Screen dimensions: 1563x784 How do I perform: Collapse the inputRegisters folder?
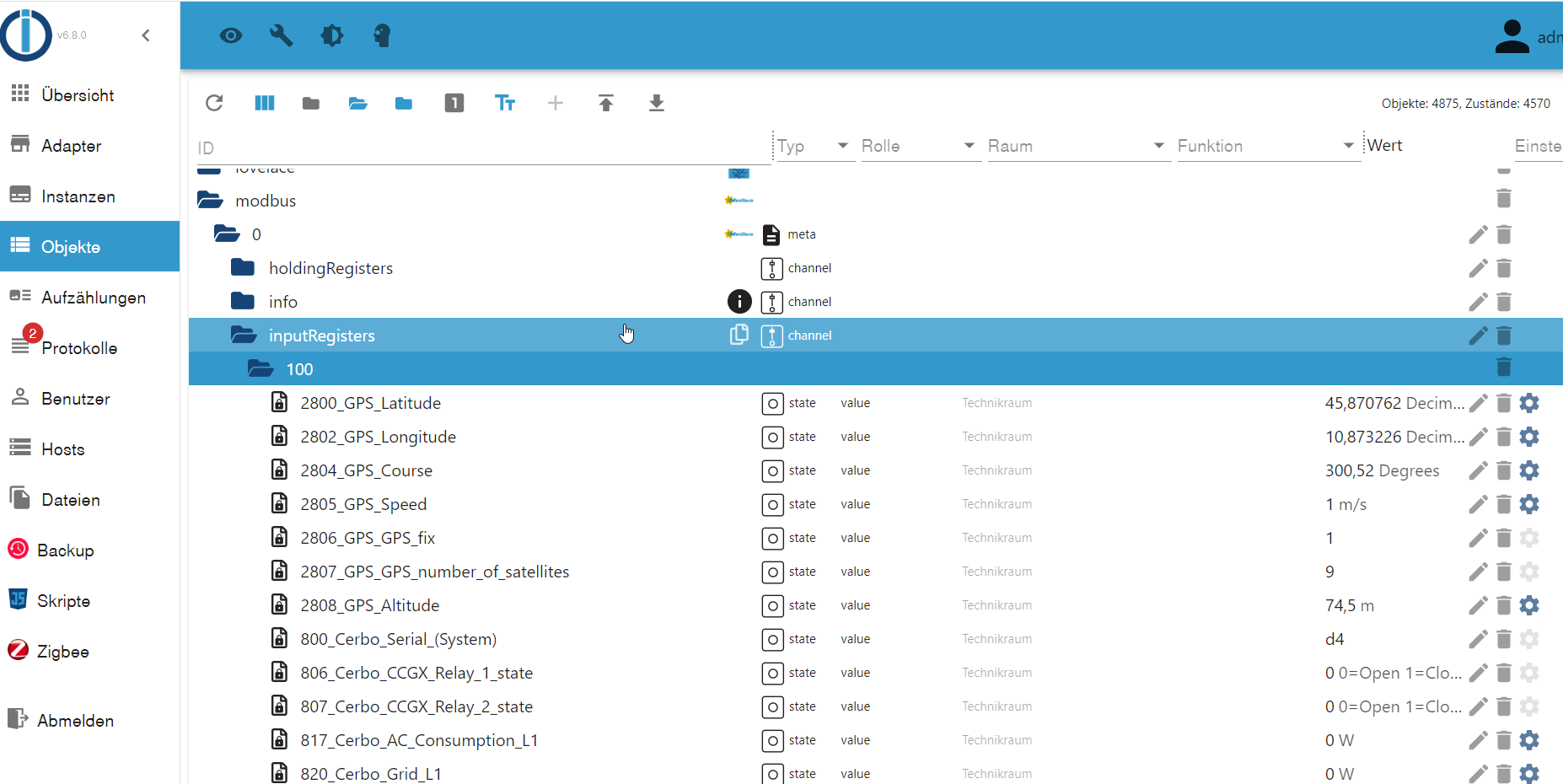pyautogui.click(x=244, y=335)
